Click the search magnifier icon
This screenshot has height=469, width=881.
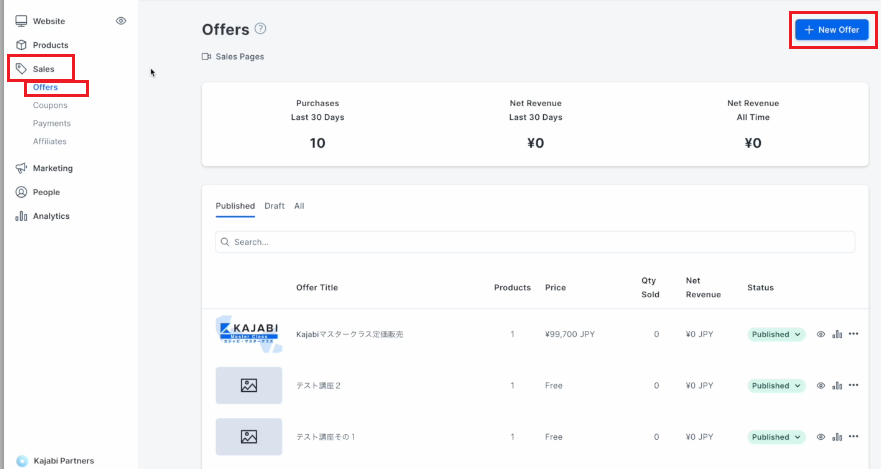coord(225,242)
